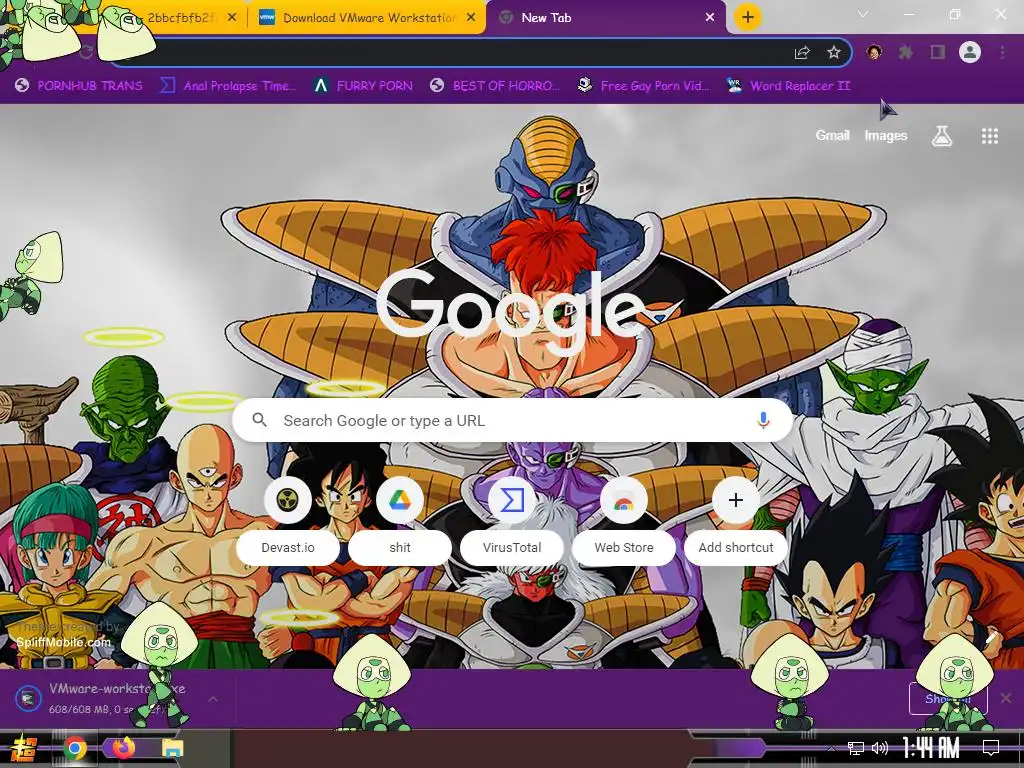The height and width of the screenshot is (768, 1024).
Task: Click Chrome icon in the taskbar
Action: [x=74, y=748]
